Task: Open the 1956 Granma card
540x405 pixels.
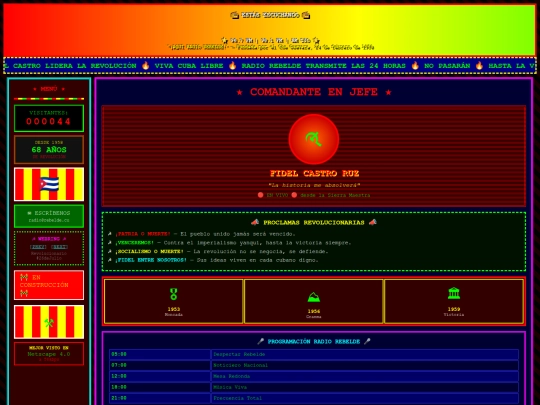Action: coord(314,301)
